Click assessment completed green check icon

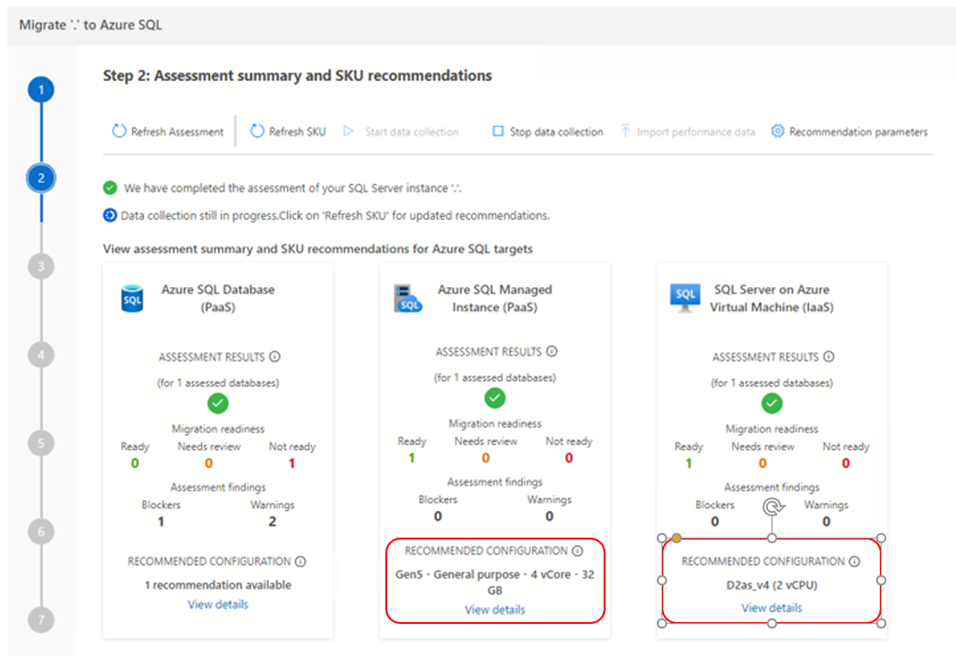point(110,188)
